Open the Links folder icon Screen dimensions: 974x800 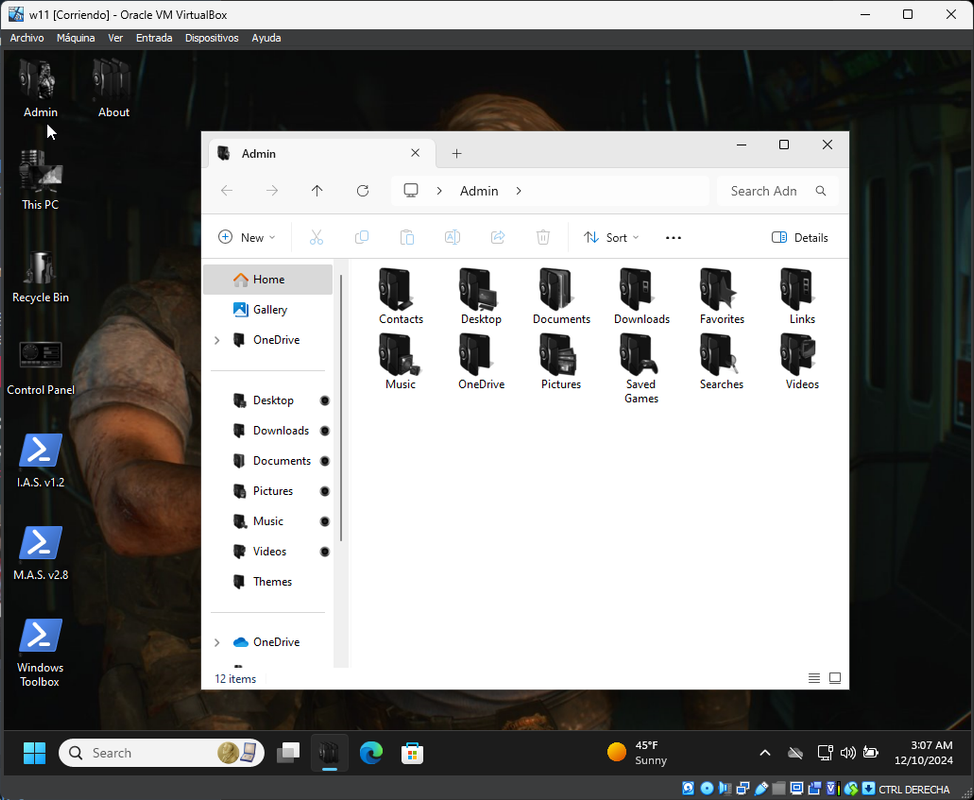click(x=801, y=296)
